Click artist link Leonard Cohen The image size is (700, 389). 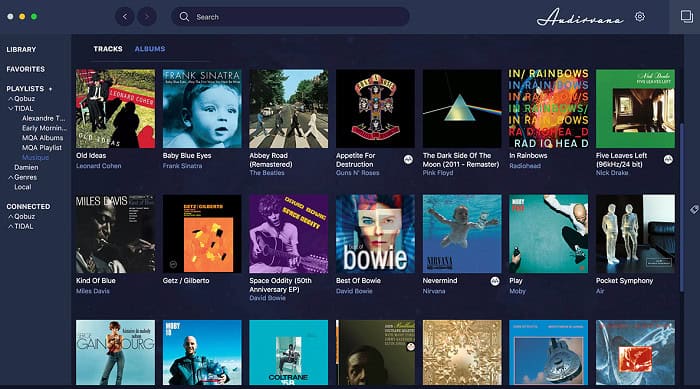99,166
